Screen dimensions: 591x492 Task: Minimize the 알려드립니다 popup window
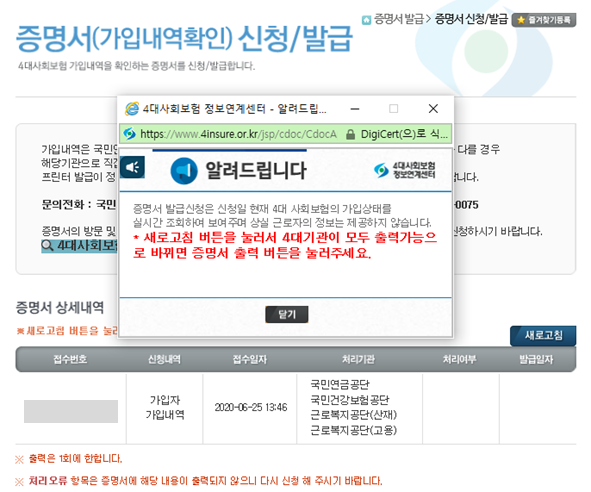point(355,109)
